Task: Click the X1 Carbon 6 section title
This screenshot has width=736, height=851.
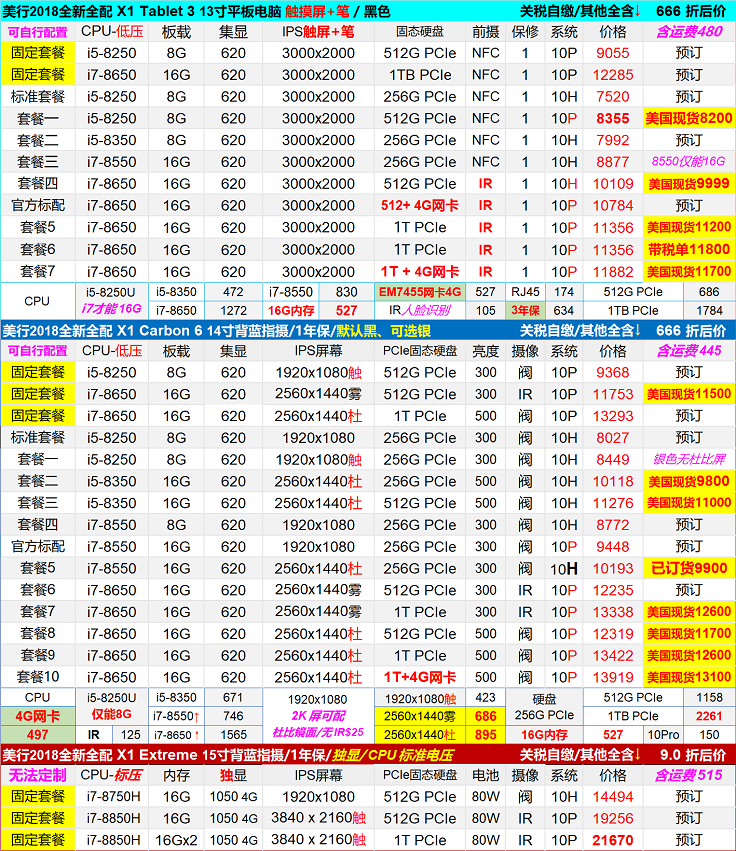Action: point(217,331)
